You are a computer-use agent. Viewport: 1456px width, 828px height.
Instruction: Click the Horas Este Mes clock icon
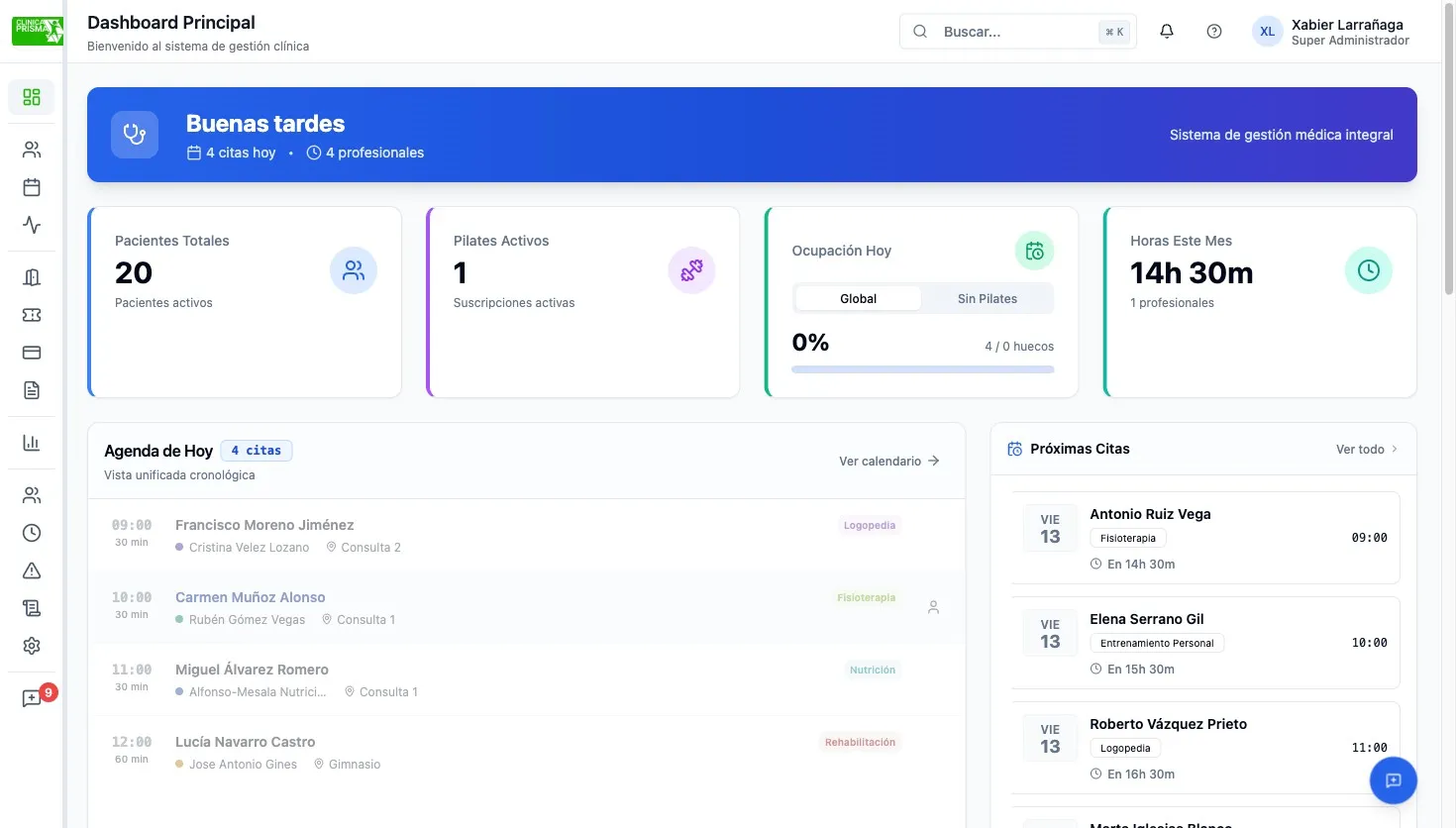click(1369, 270)
